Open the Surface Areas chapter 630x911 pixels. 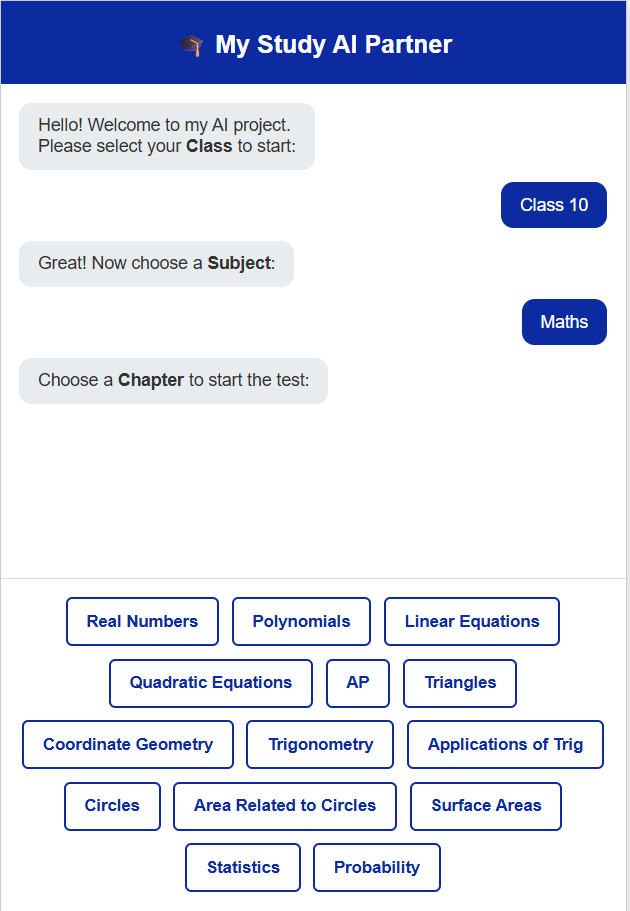point(486,806)
